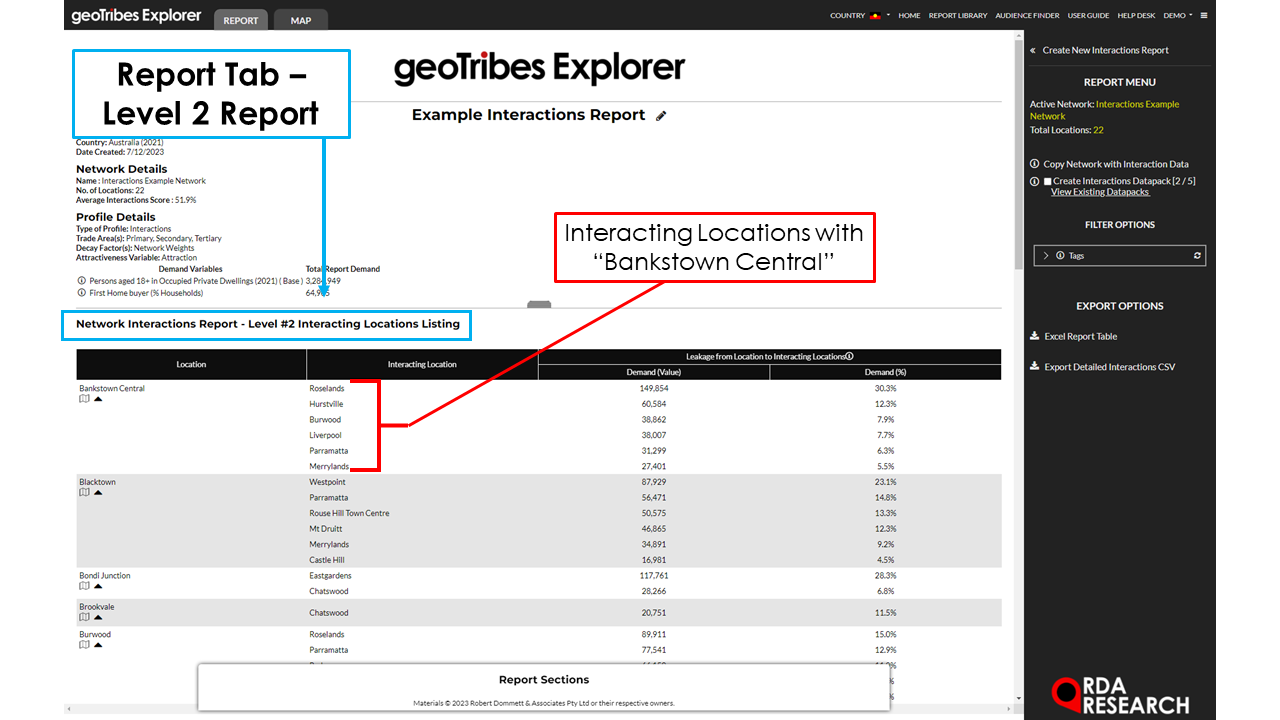Viewport: 1280px width, 720px height.
Task: Click the Interacting Location column header
Action: tap(422, 365)
